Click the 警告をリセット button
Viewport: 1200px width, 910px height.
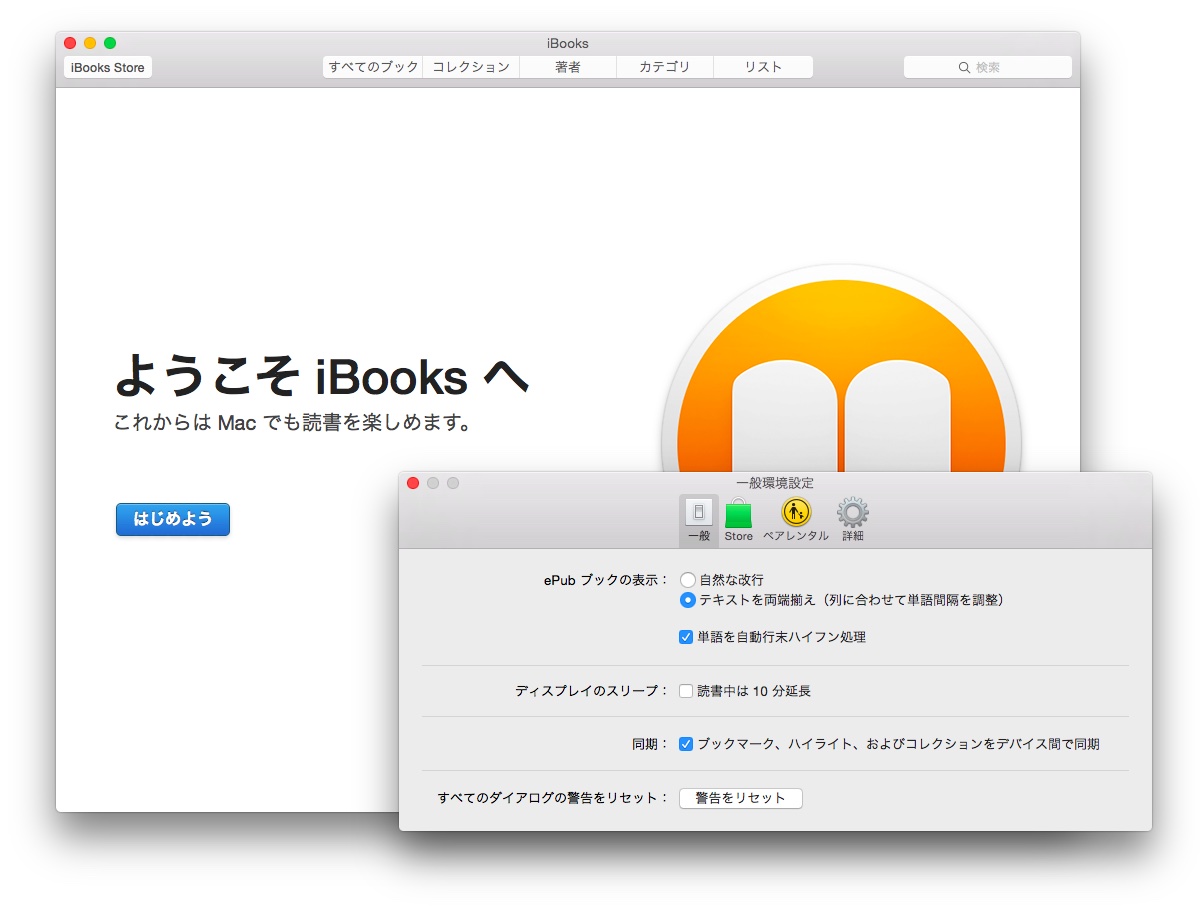pyautogui.click(x=741, y=798)
